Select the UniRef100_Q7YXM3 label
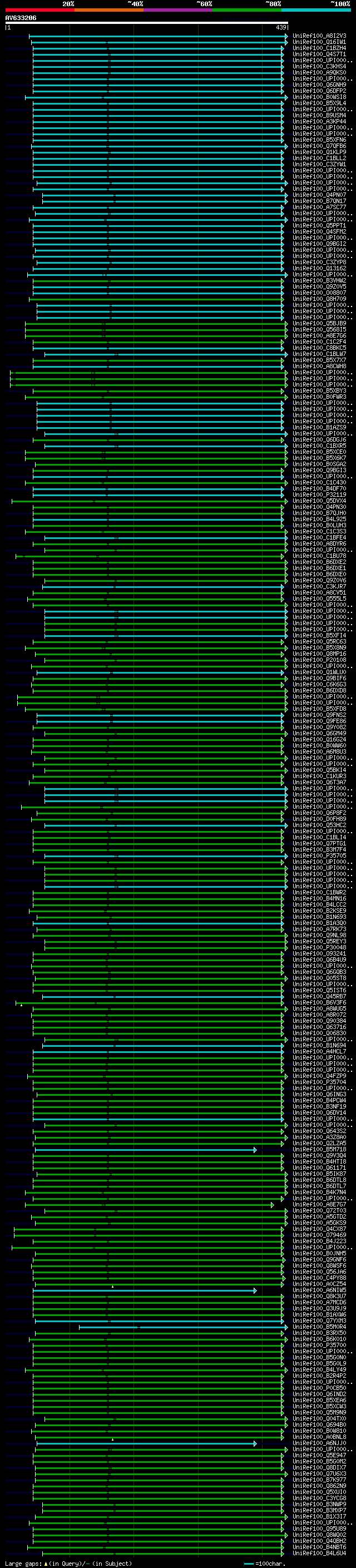The width and height of the screenshot is (356, 1568). [x=319, y=1320]
